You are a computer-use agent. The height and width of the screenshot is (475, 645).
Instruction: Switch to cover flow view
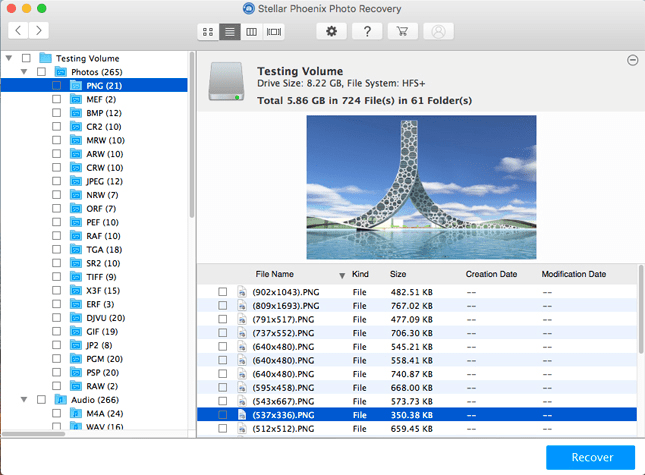pos(274,32)
